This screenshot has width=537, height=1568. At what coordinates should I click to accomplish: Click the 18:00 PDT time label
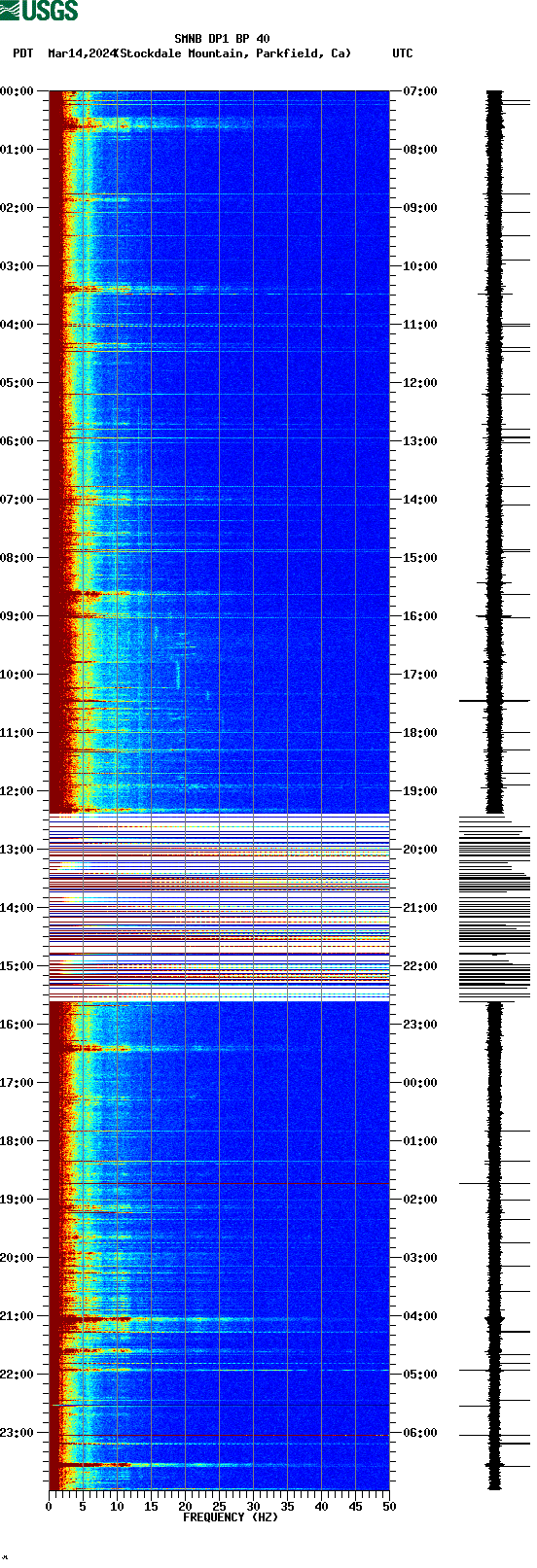18,1141
